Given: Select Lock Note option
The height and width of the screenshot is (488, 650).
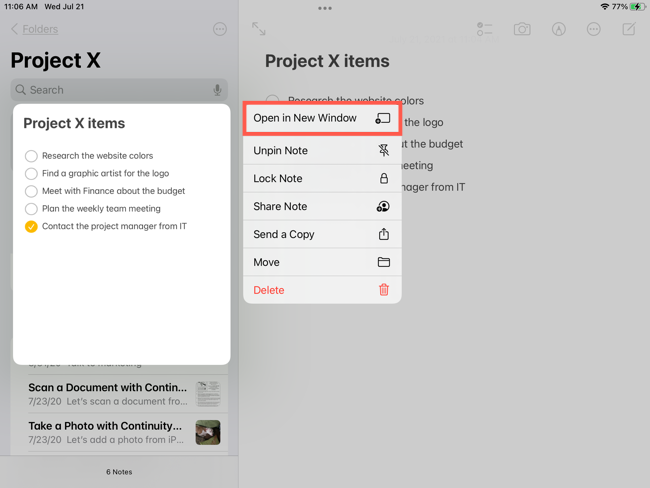Looking at the screenshot, I should pos(321,179).
